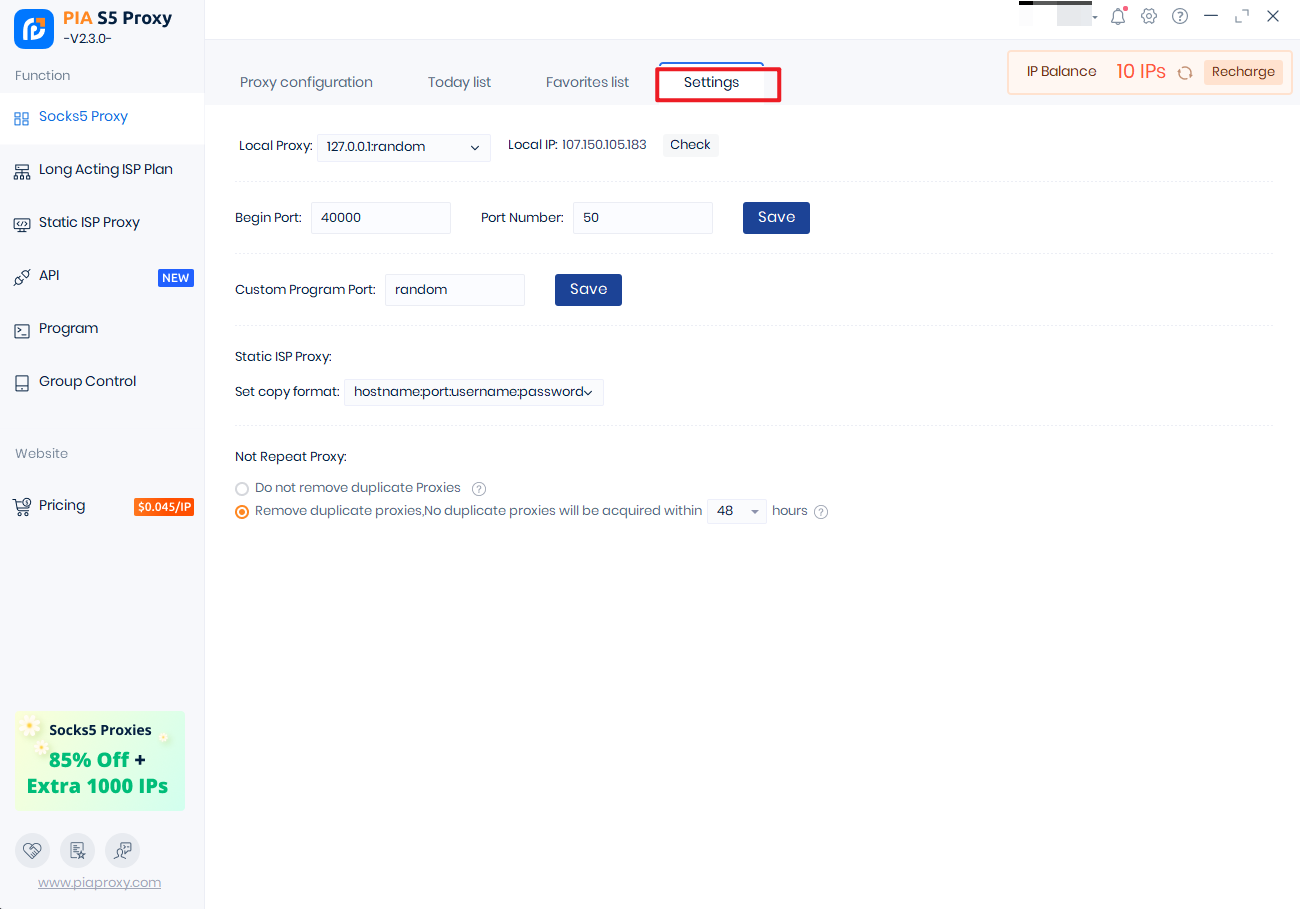Open Static ISP Proxy in sidebar
This screenshot has height=909, width=1300.
point(89,222)
